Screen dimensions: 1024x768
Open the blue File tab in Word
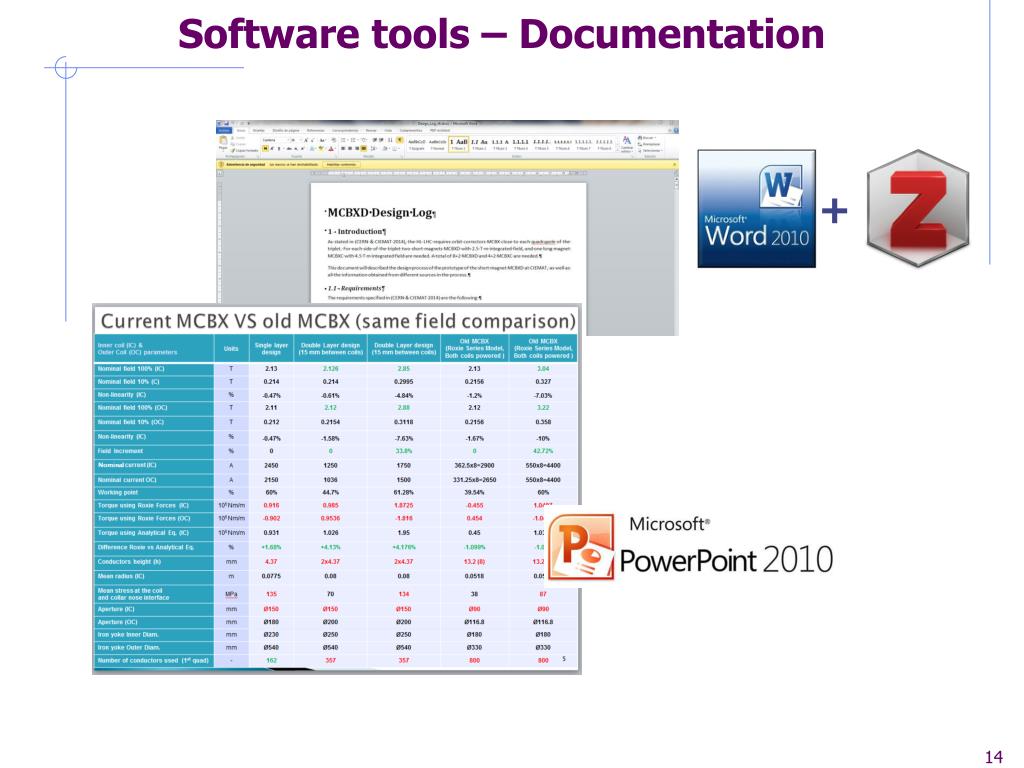224,131
